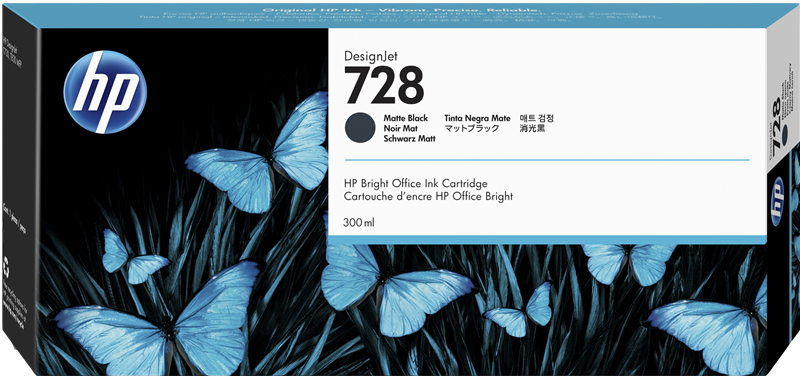Viewport: 800px width, 376px height.
Task: Click "Cartouche d'encre HP Office Bright" line
Action: (x=429, y=196)
